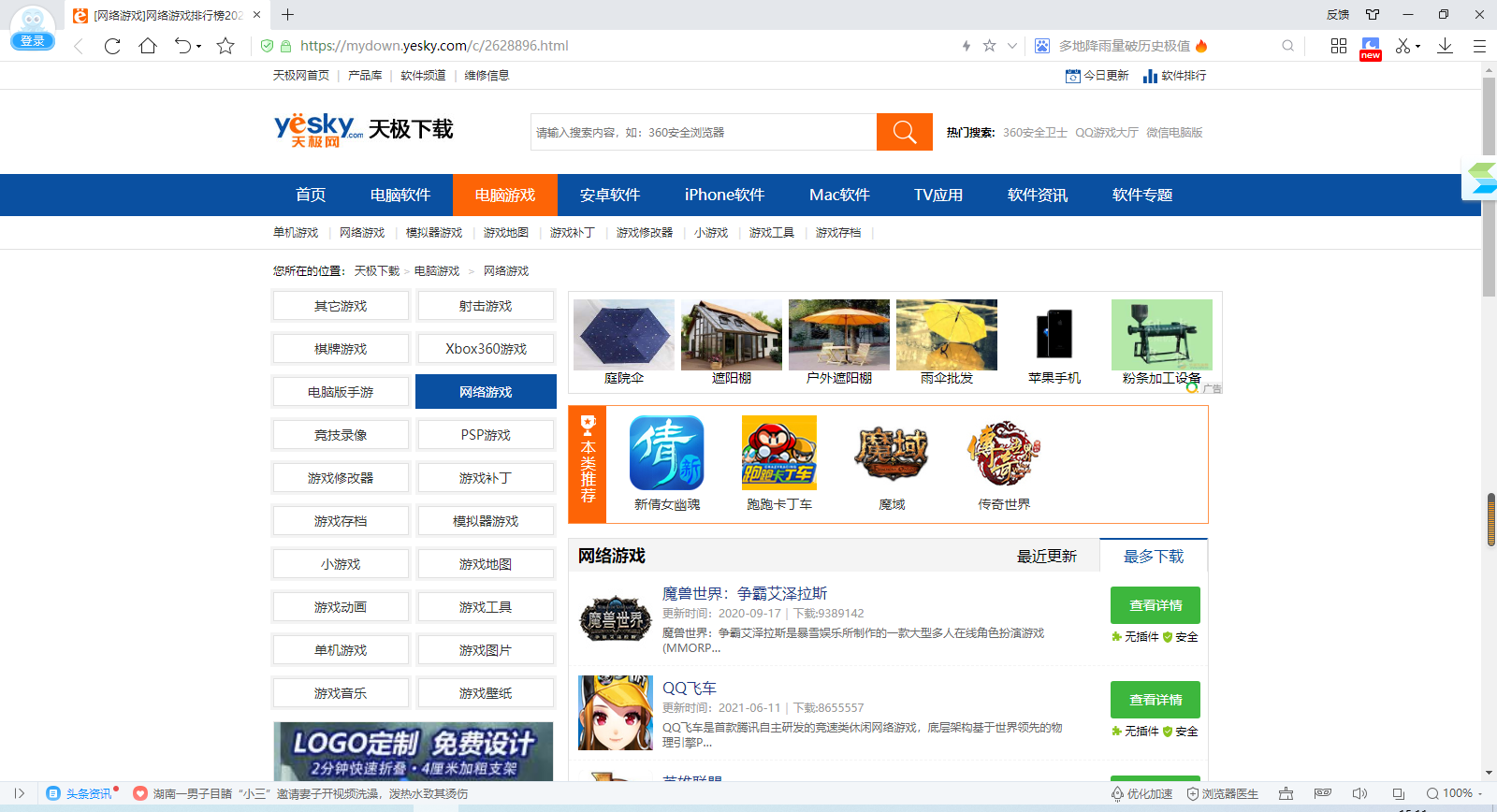The width and height of the screenshot is (1497, 812).
Task: Open the apps grid icon
Action: point(1339,46)
